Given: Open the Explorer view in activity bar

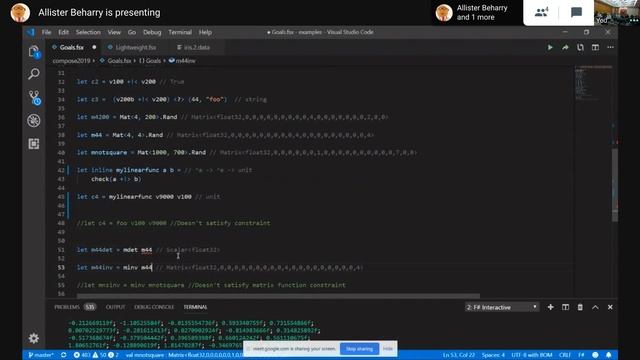Looking at the screenshot, I should (34, 52).
